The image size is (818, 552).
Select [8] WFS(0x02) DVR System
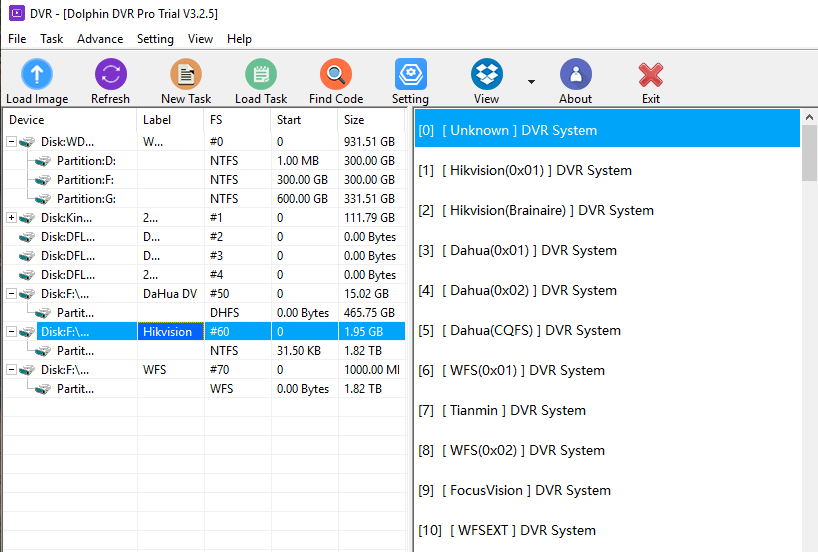(607, 450)
